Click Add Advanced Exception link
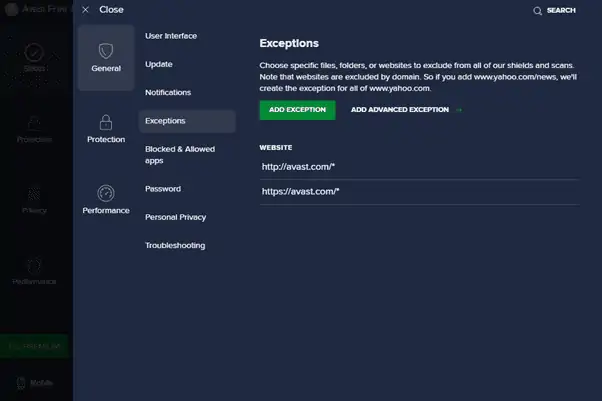Viewport: 602px width, 401px height. click(400, 110)
